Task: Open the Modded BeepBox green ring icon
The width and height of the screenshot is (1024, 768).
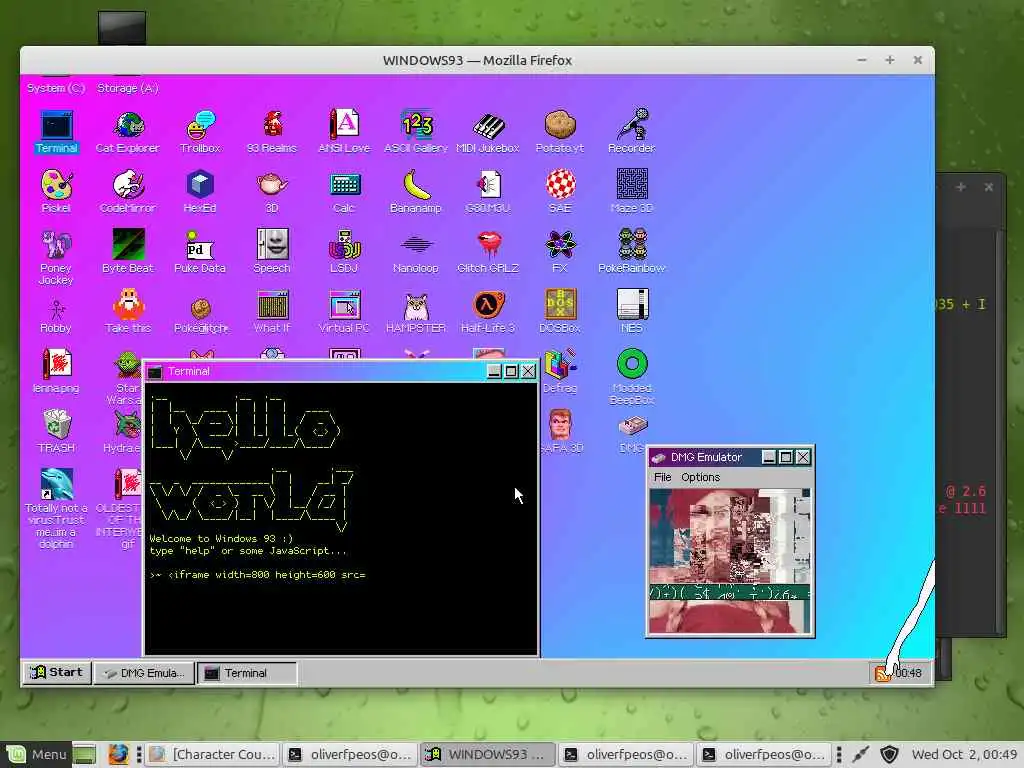Action: click(632, 377)
